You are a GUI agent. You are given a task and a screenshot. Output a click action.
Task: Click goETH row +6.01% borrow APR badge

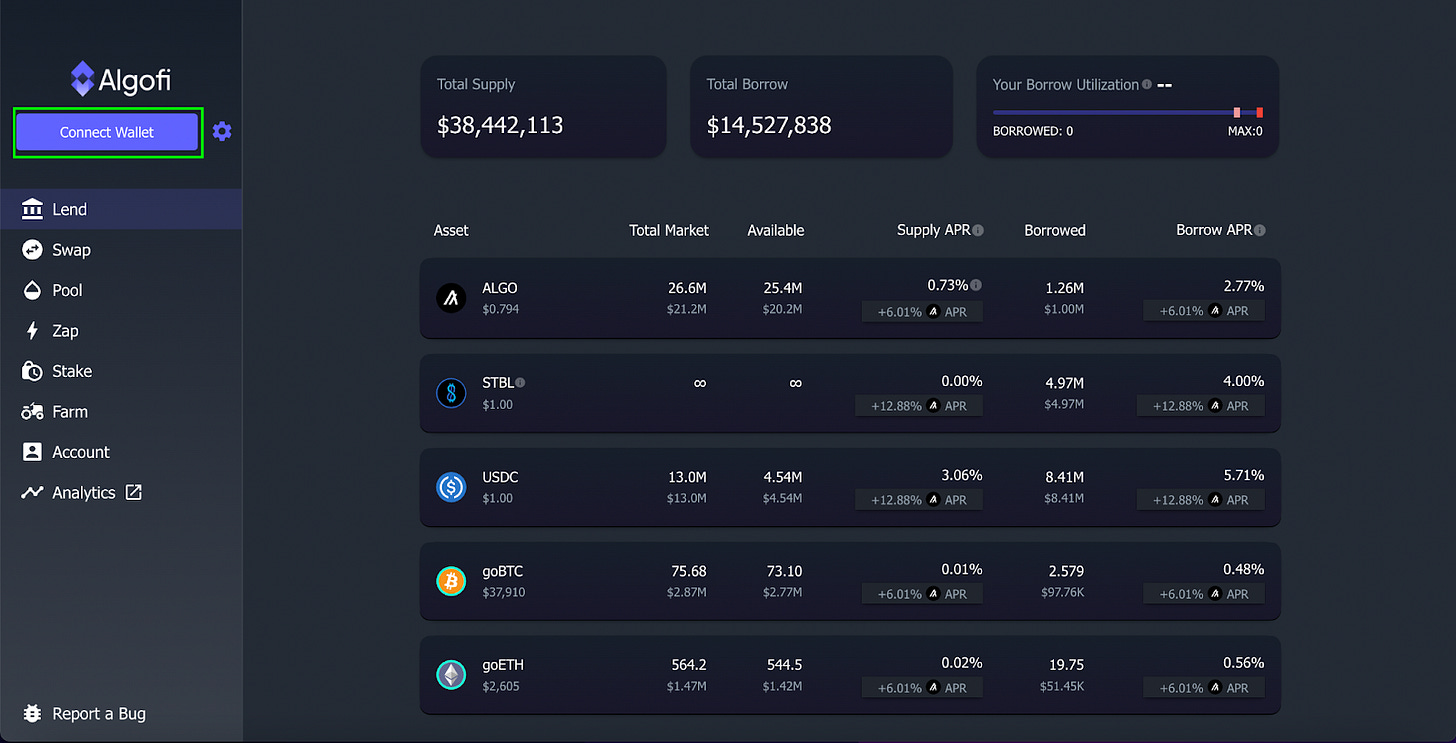tap(1204, 688)
